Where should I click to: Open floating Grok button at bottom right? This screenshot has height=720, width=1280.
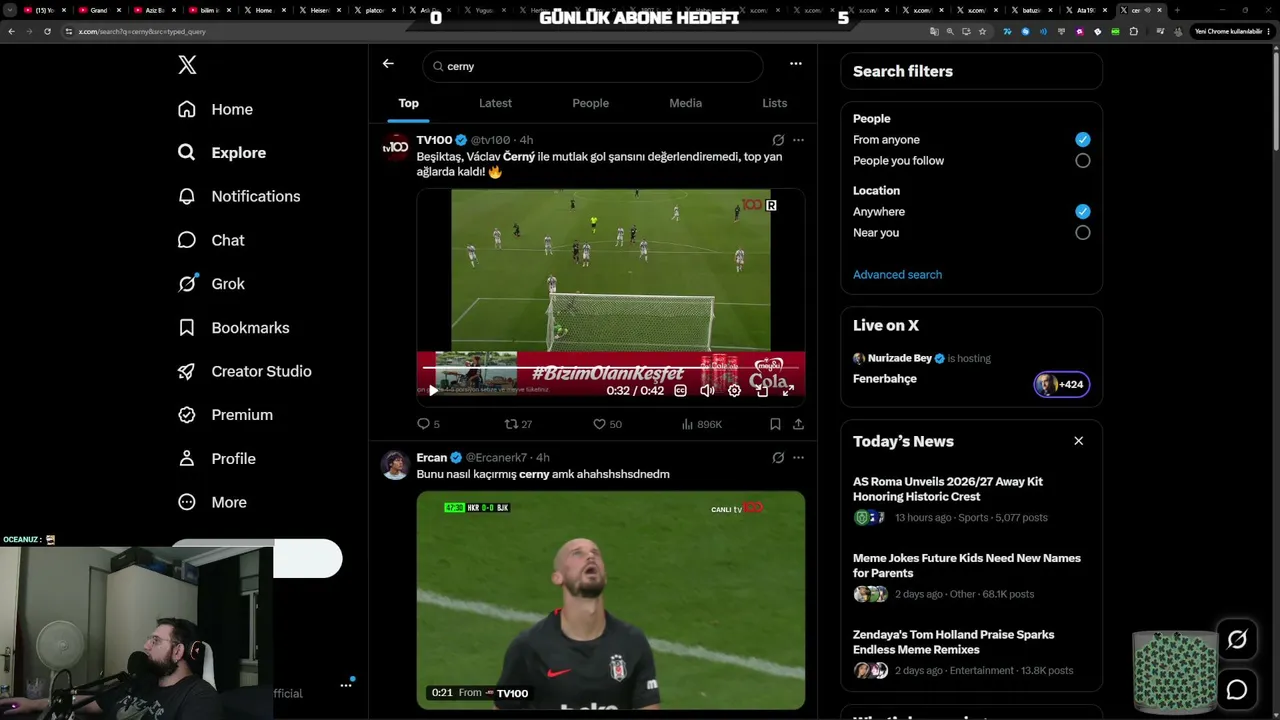(x=1237, y=640)
